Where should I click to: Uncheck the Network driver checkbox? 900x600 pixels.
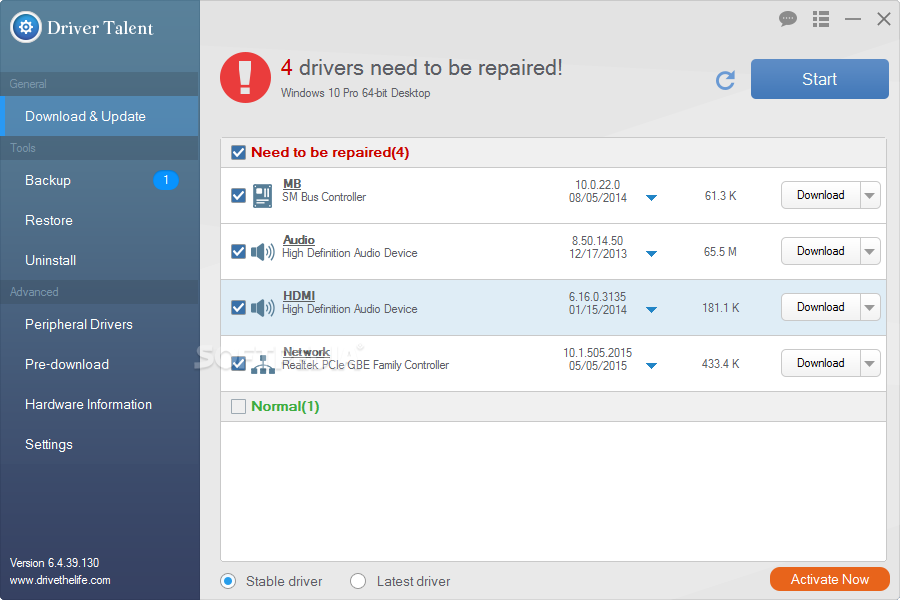point(238,363)
